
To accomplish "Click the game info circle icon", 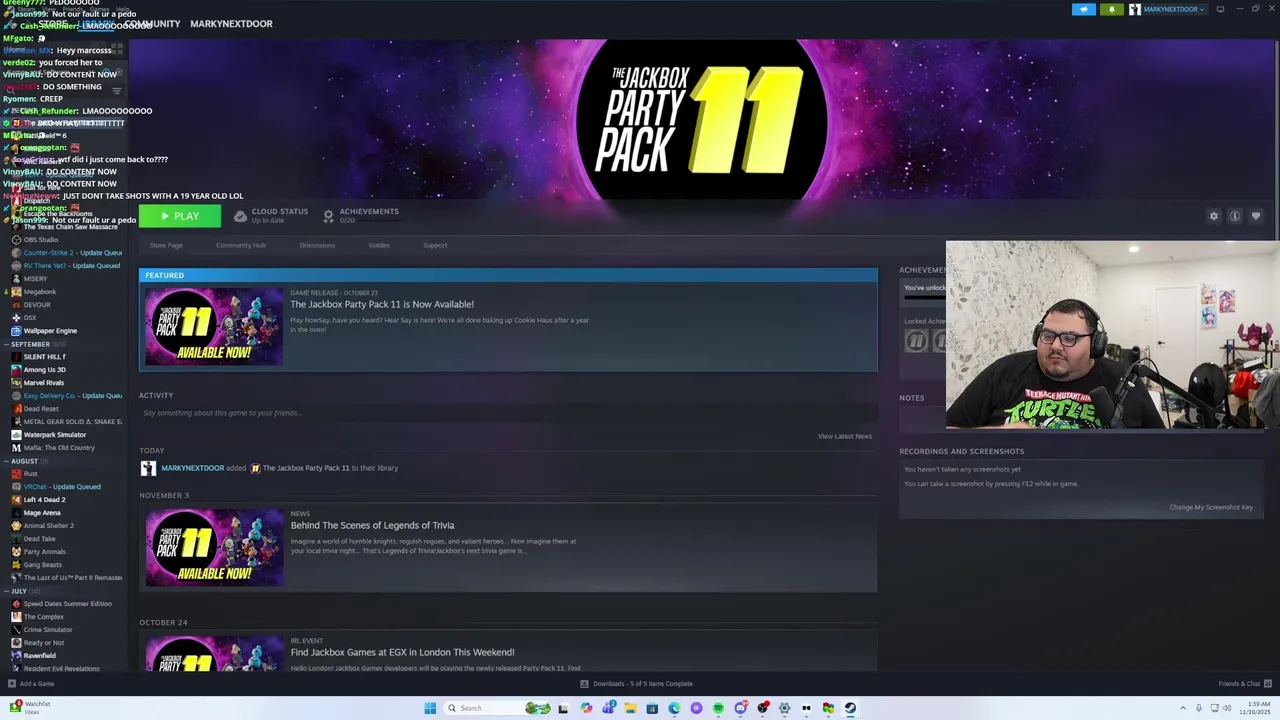I will coord(1235,216).
